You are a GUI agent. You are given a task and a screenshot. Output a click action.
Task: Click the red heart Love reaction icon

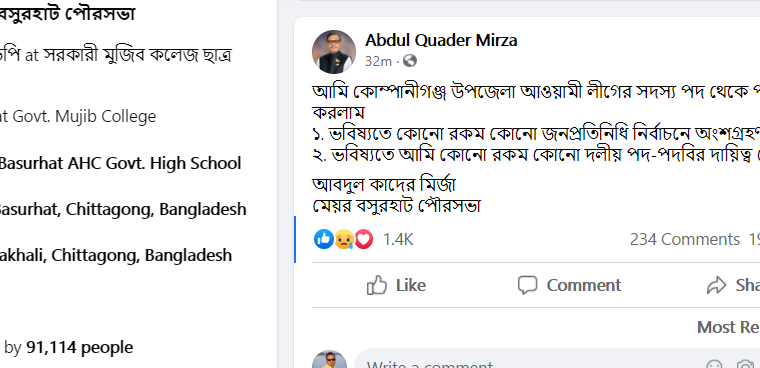pyautogui.click(x=364, y=239)
